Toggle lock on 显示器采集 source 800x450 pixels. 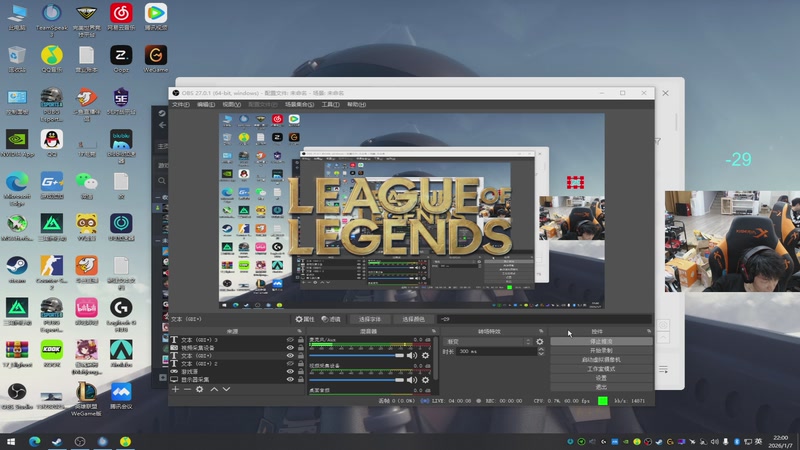(x=301, y=380)
